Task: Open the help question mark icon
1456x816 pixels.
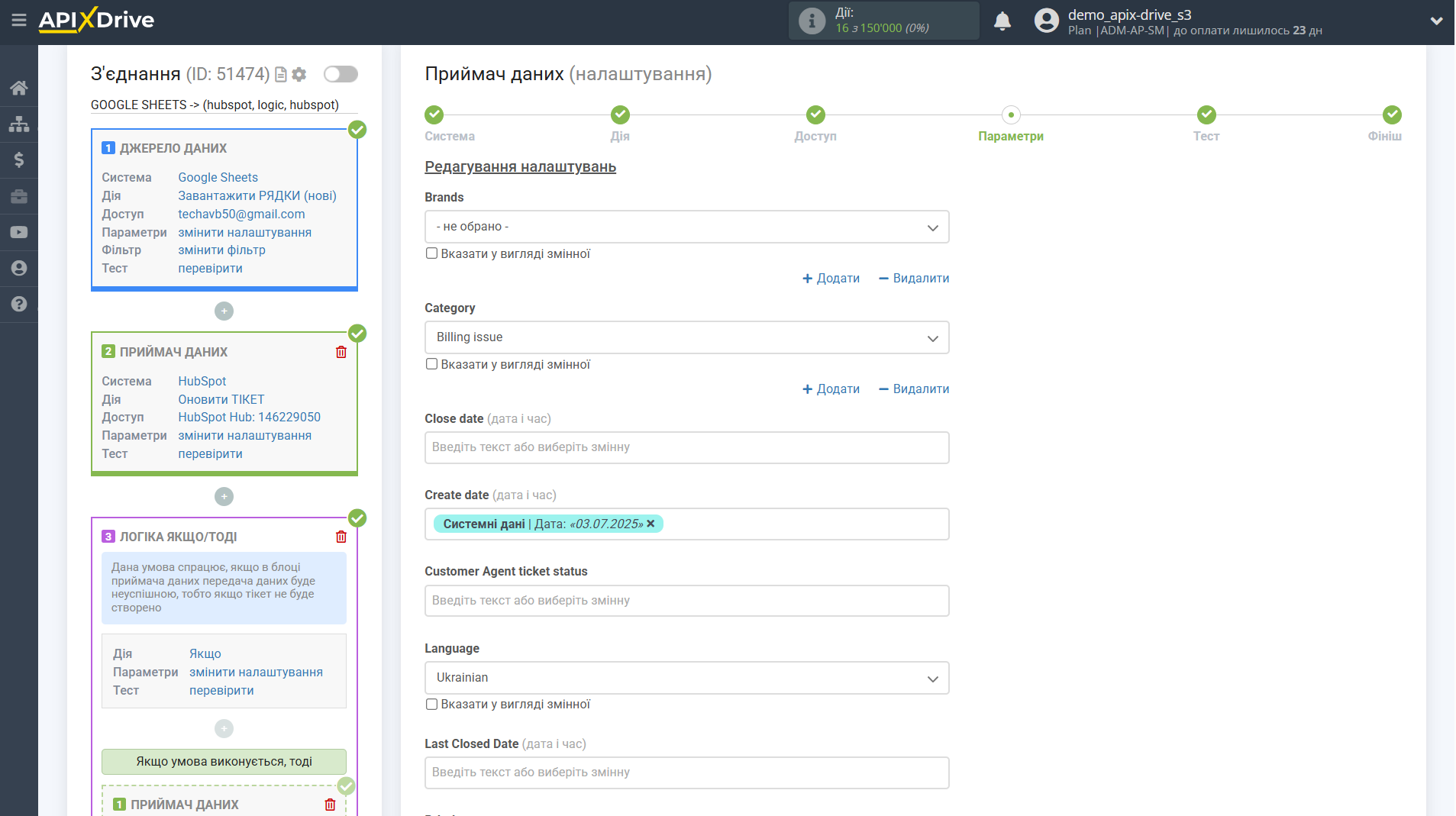Action: pos(19,304)
